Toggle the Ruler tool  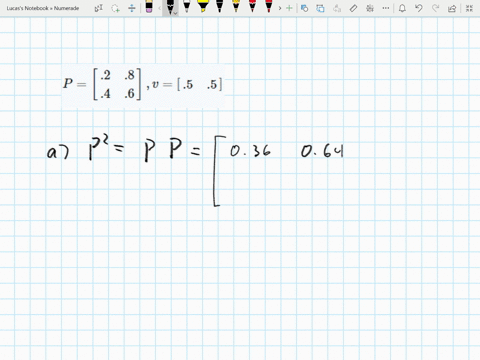tap(353, 8)
